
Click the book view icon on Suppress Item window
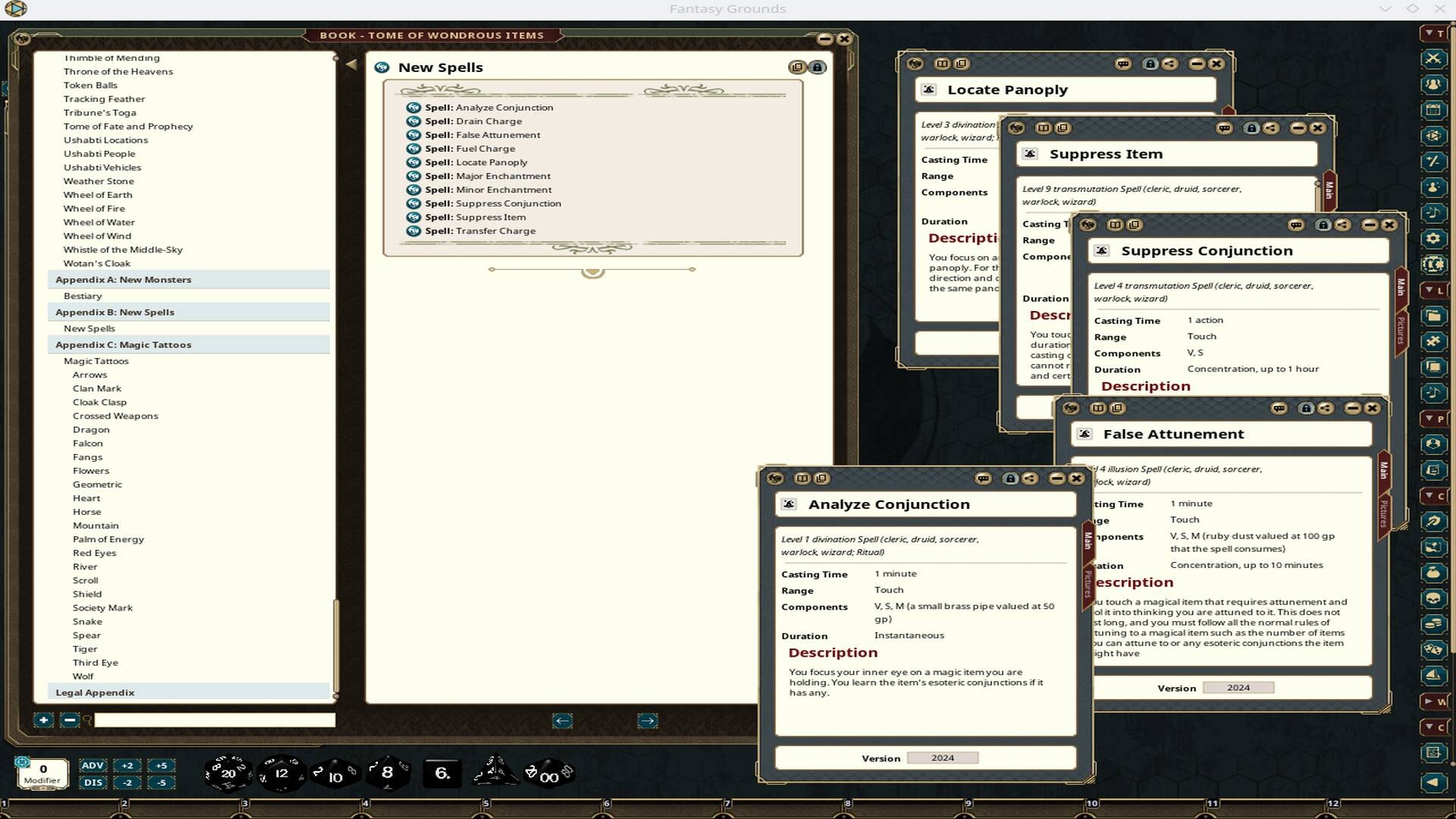tap(1044, 128)
